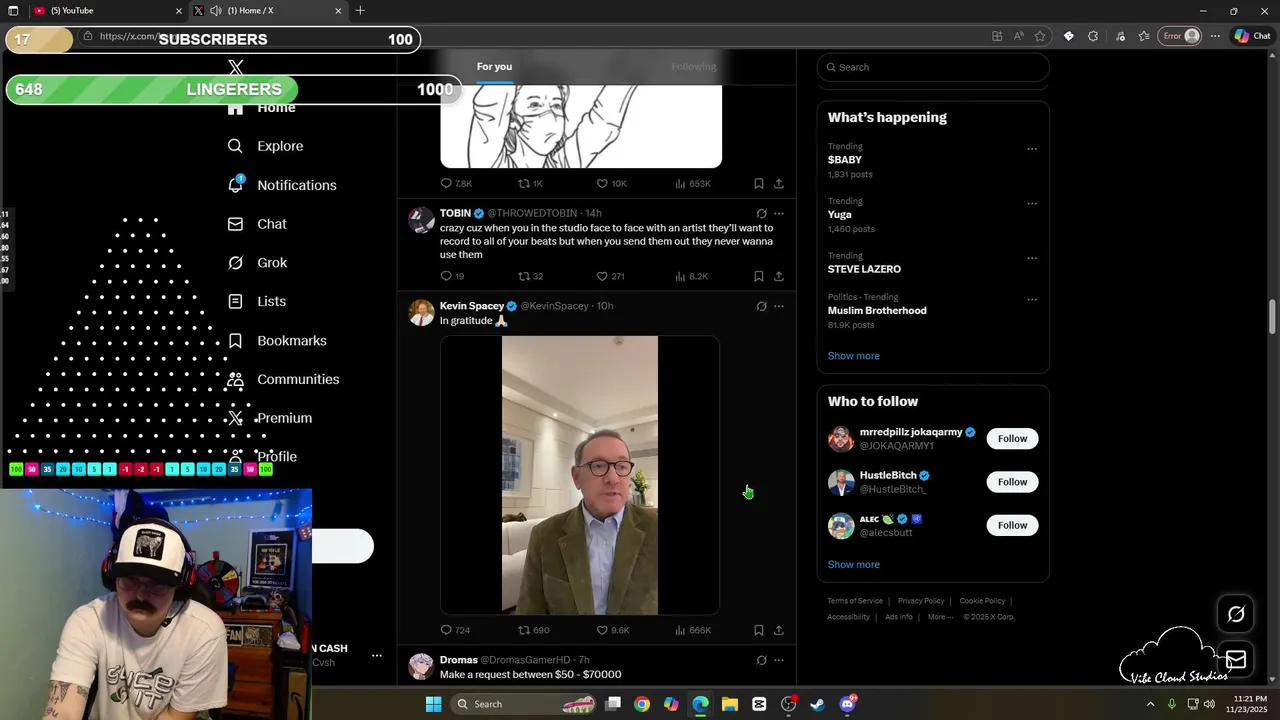Like TOBIN's post with 271 likes
Viewport: 1280px width, 720px height.
tap(610, 276)
